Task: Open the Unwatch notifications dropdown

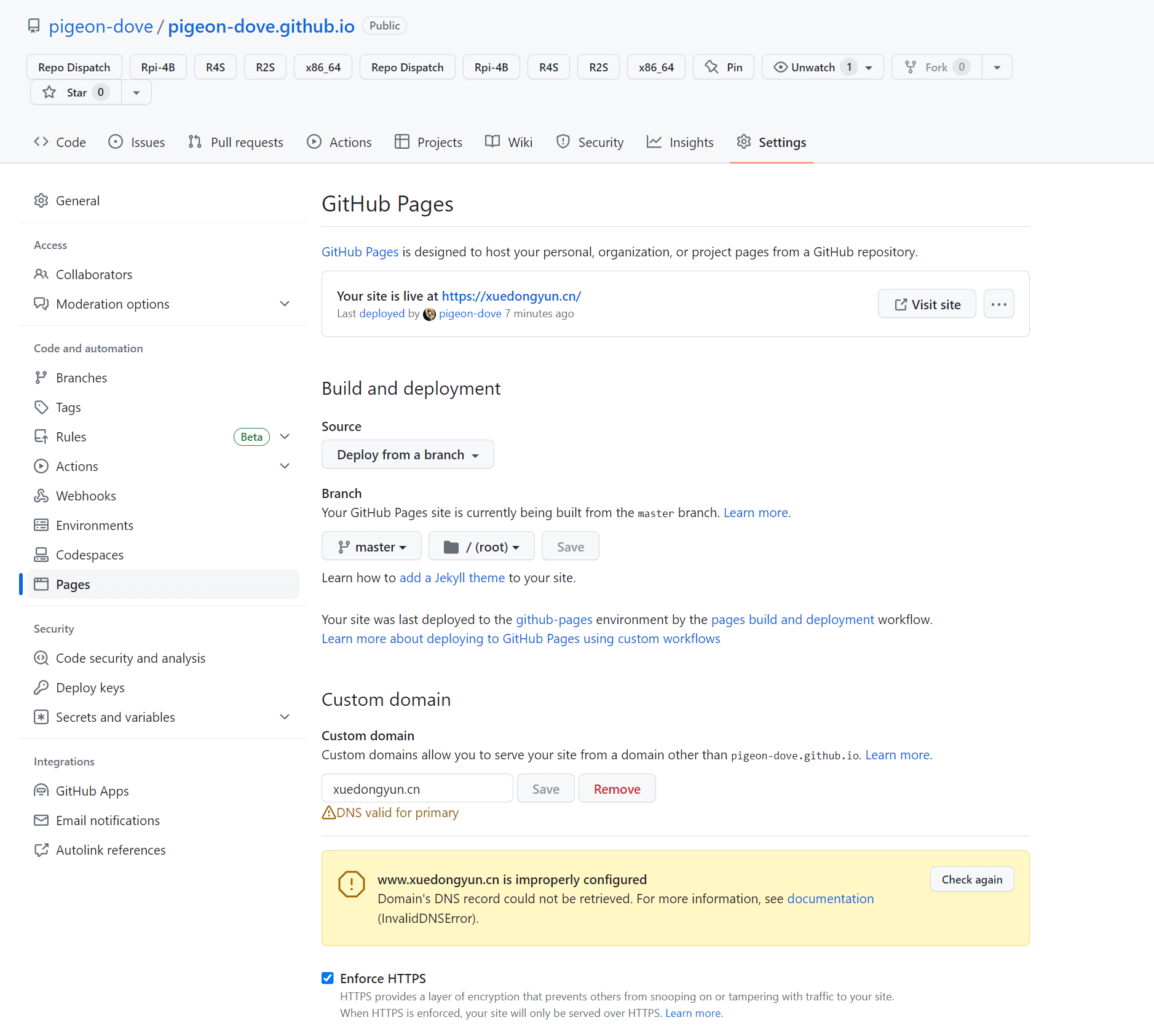Action: pyautogui.click(x=869, y=67)
